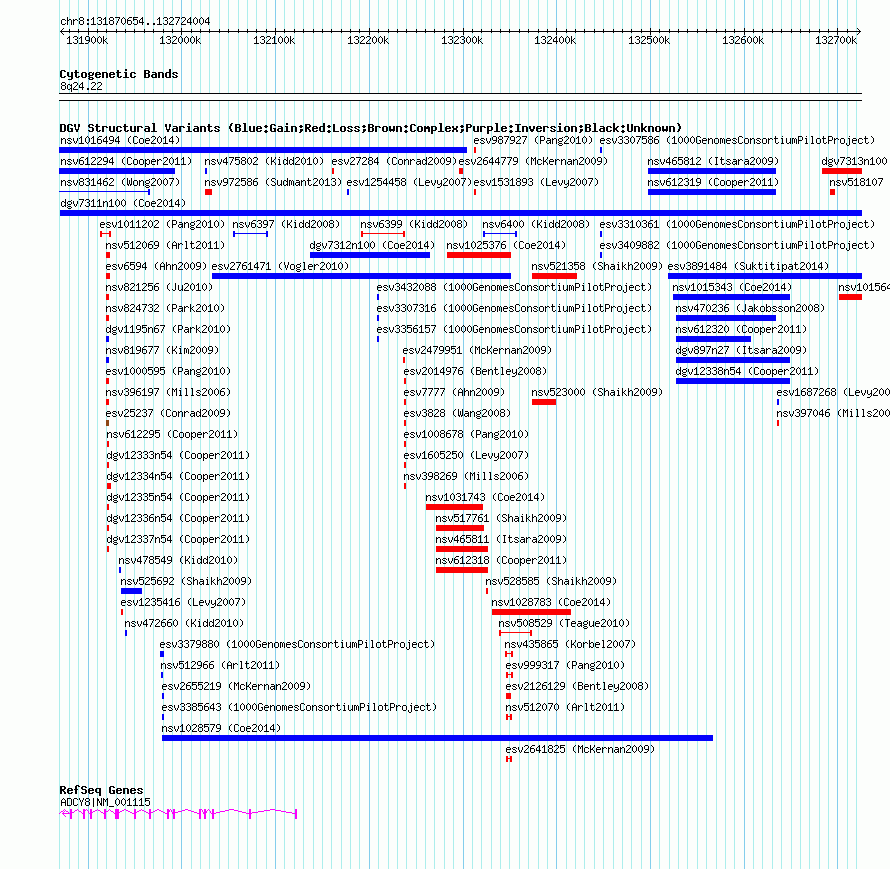
Task: Click the 132300k ruler tick label
Action: coord(462,40)
